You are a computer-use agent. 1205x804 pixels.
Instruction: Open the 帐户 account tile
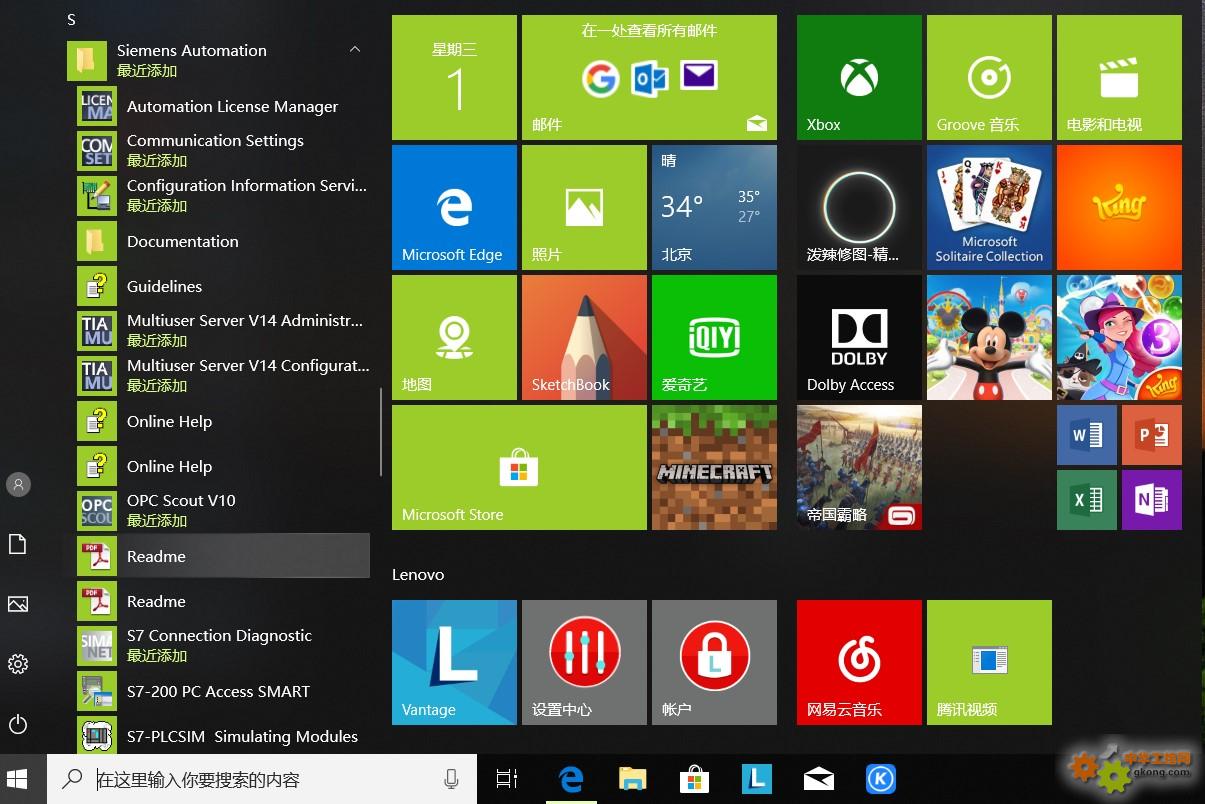[714, 662]
